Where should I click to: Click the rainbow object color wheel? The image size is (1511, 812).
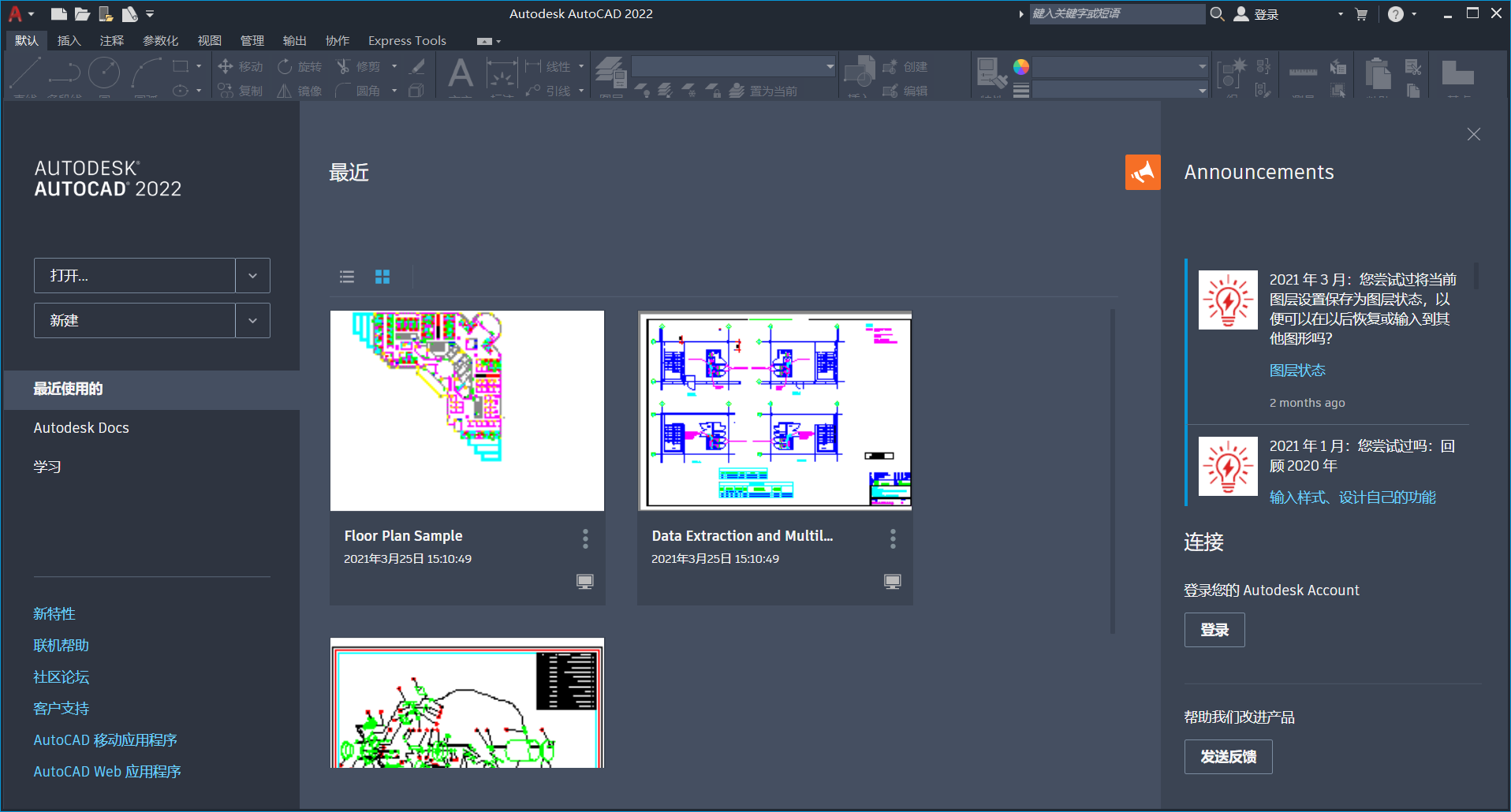click(x=1021, y=67)
